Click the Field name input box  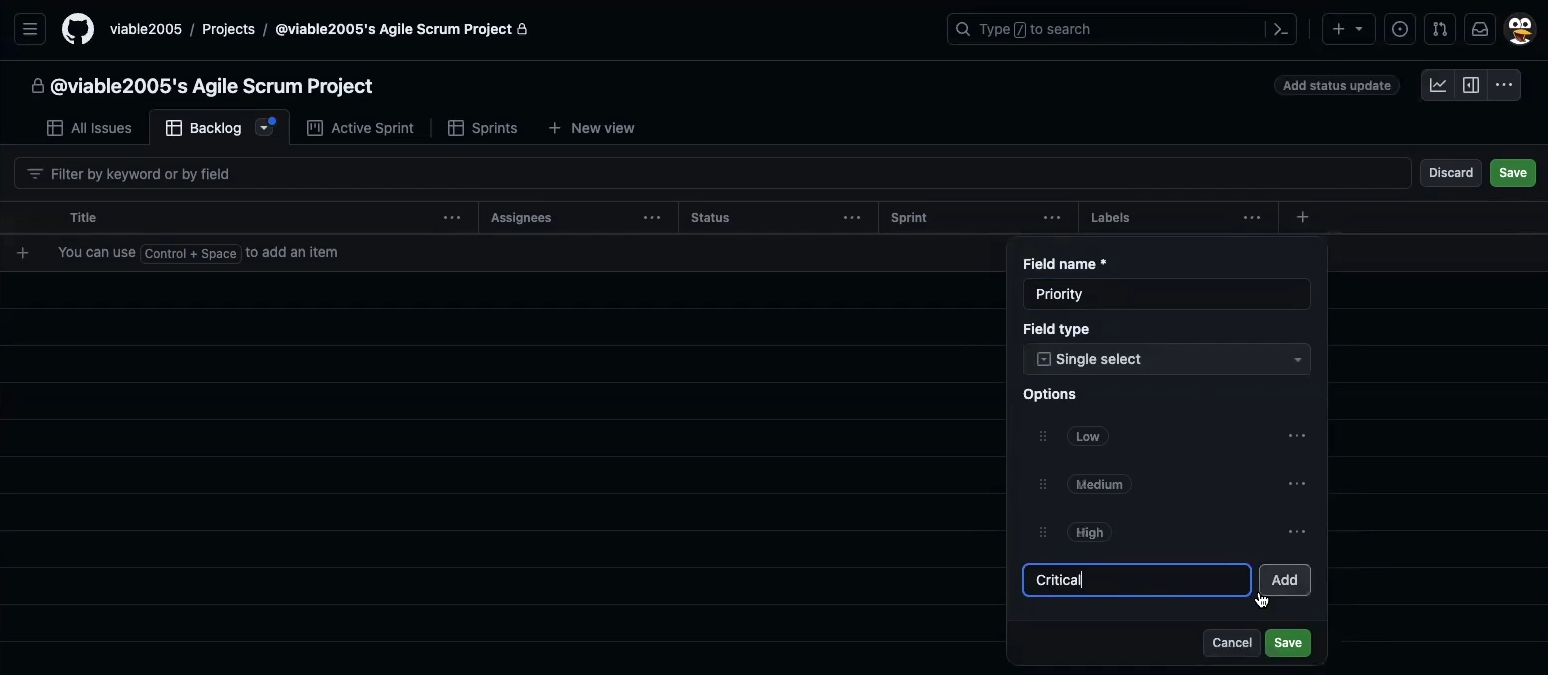(1166, 294)
